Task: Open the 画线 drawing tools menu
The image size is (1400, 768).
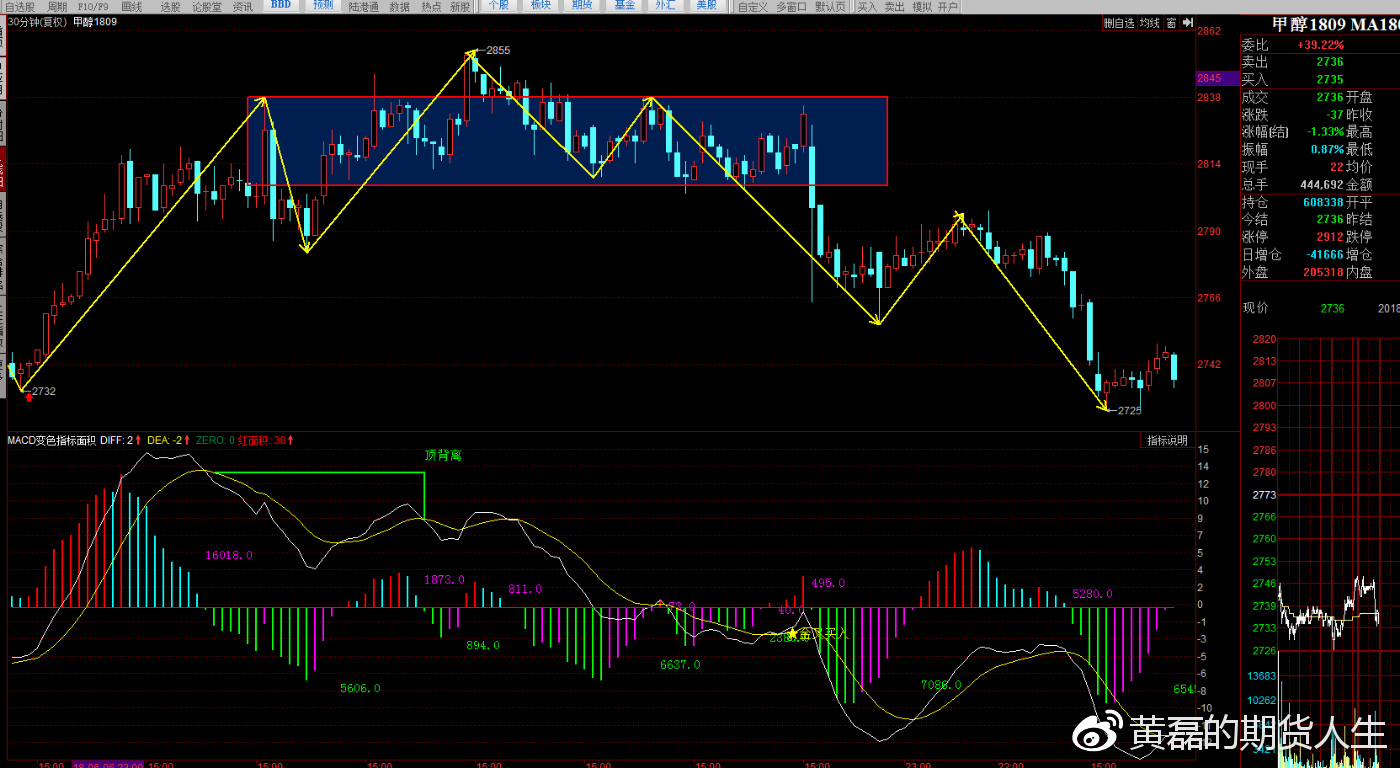Action: pyautogui.click(x=131, y=6)
